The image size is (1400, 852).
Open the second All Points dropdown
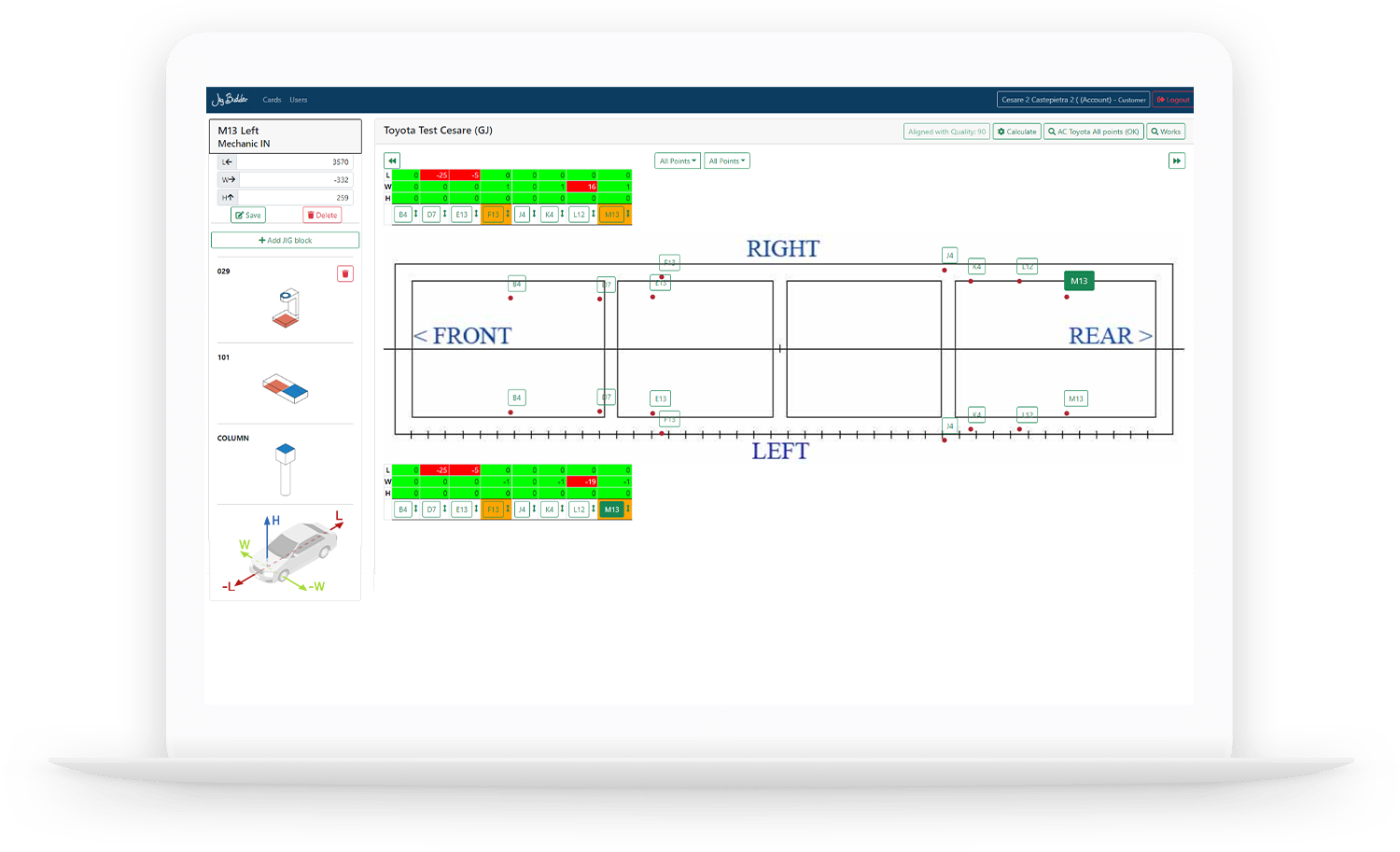tap(726, 161)
